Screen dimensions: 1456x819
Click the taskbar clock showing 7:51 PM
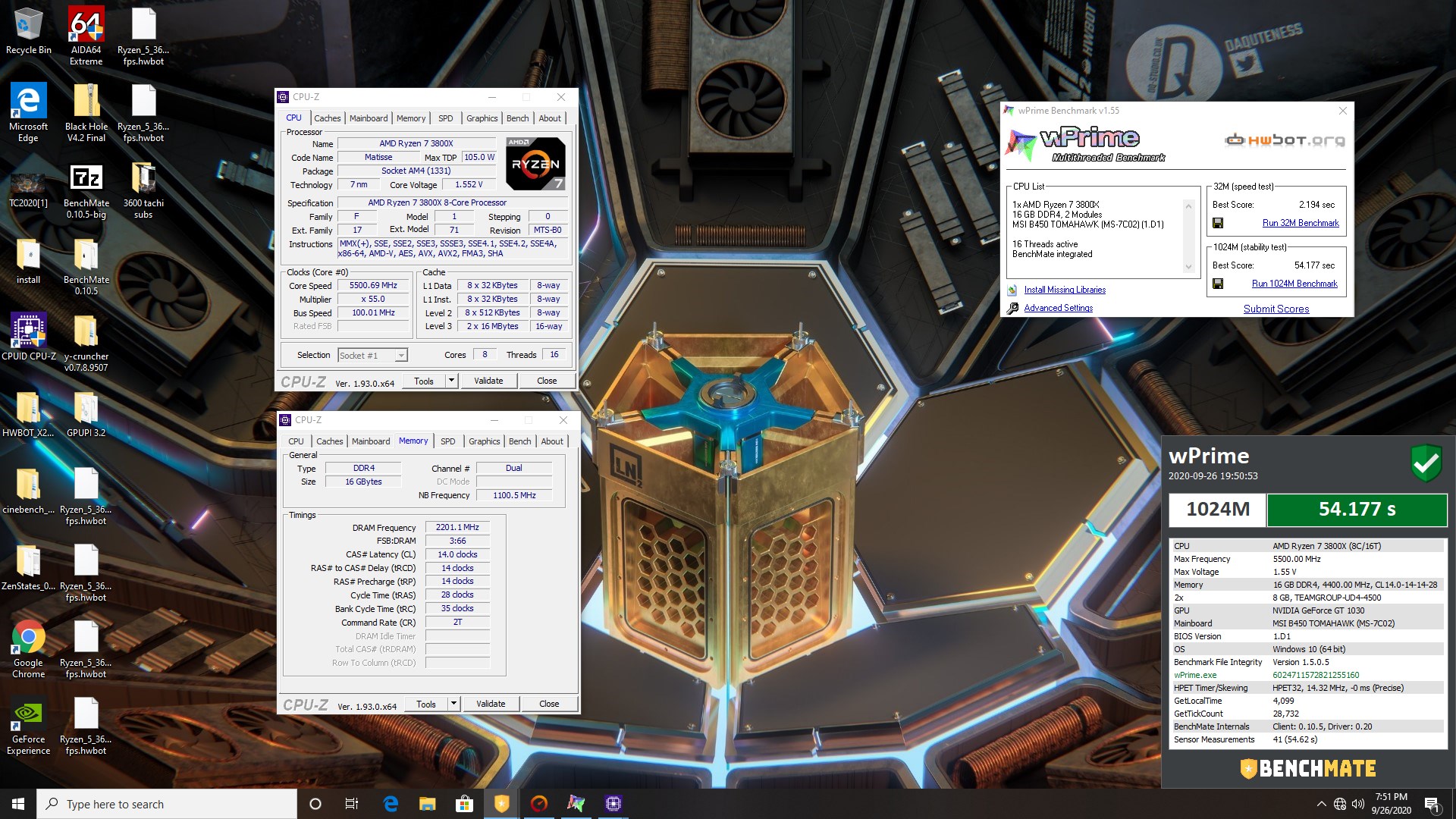(1391, 804)
